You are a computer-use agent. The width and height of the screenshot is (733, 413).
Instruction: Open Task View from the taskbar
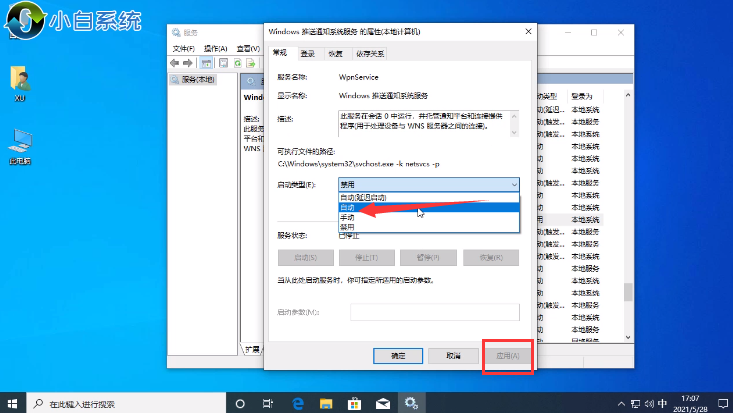coord(268,403)
